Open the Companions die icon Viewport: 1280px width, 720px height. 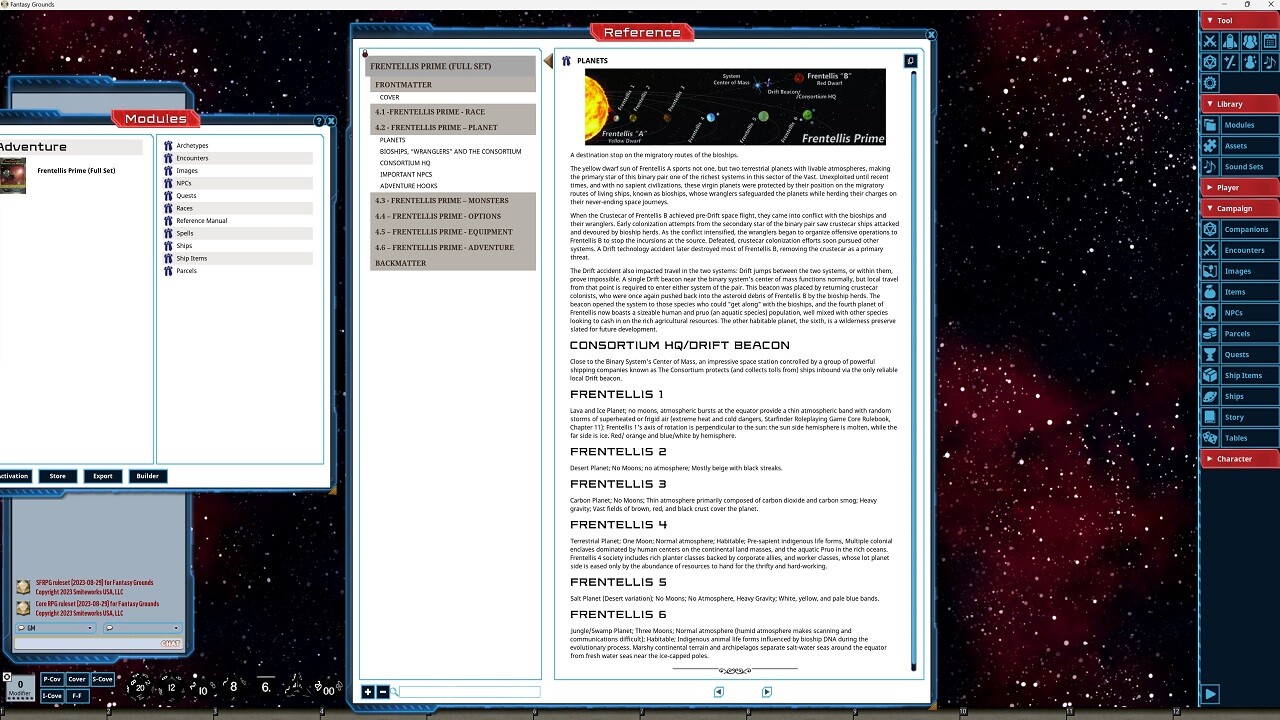pyautogui.click(x=1210, y=229)
